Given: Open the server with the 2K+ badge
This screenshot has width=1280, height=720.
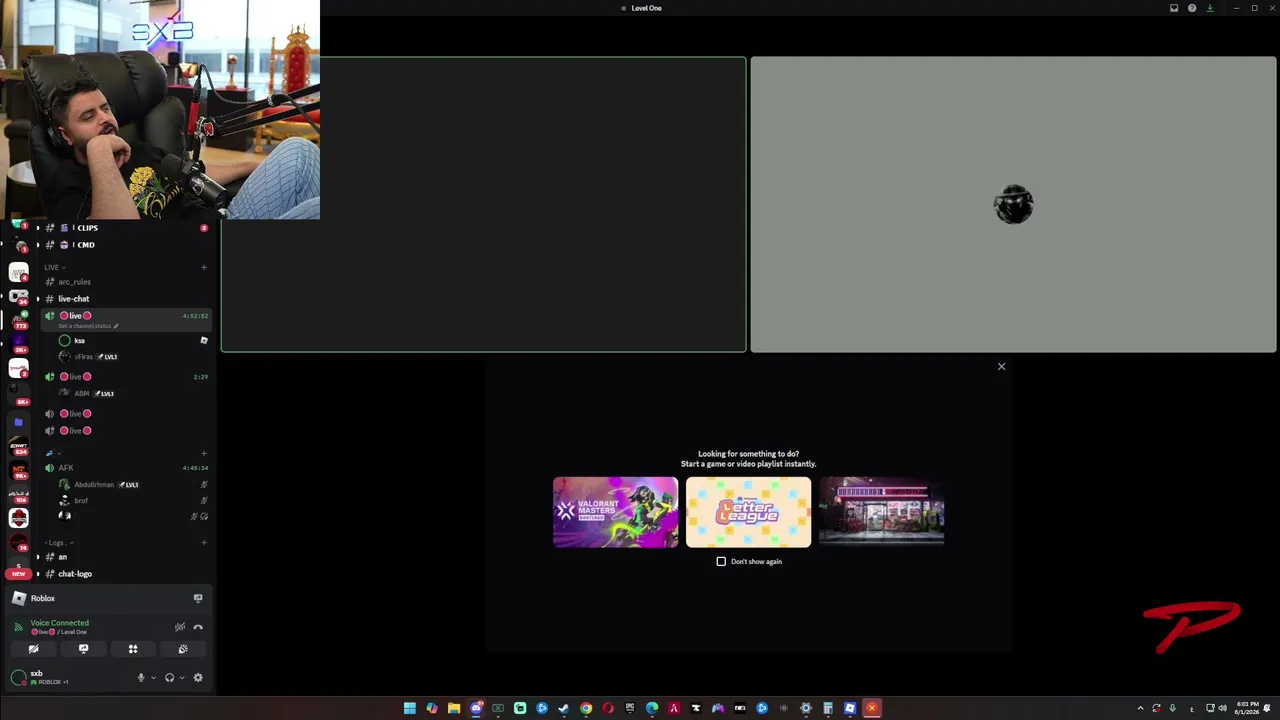Looking at the screenshot, I should point(18,345).
